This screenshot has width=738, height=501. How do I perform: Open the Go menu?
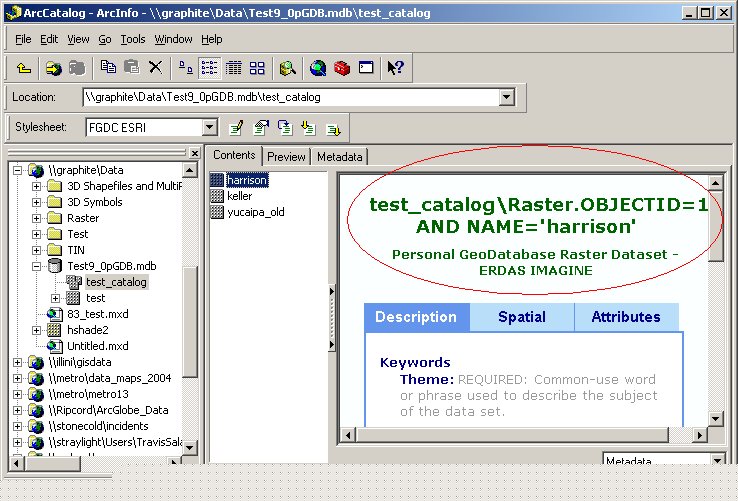click(104, 40)
